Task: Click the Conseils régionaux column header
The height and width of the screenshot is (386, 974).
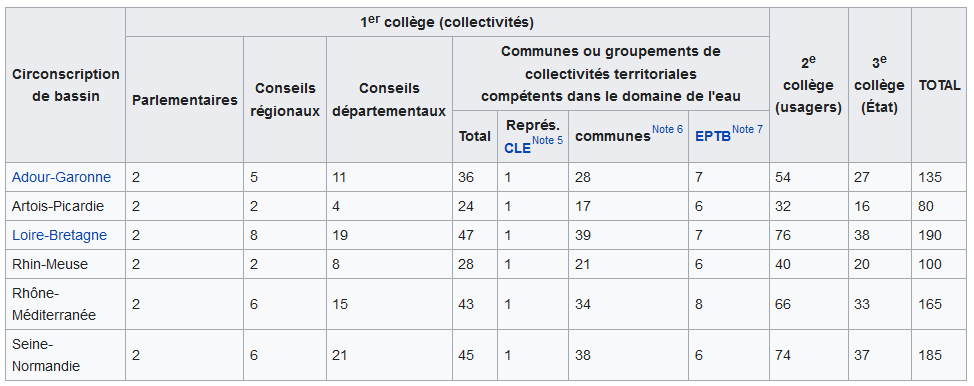Action: pos(285,99)
